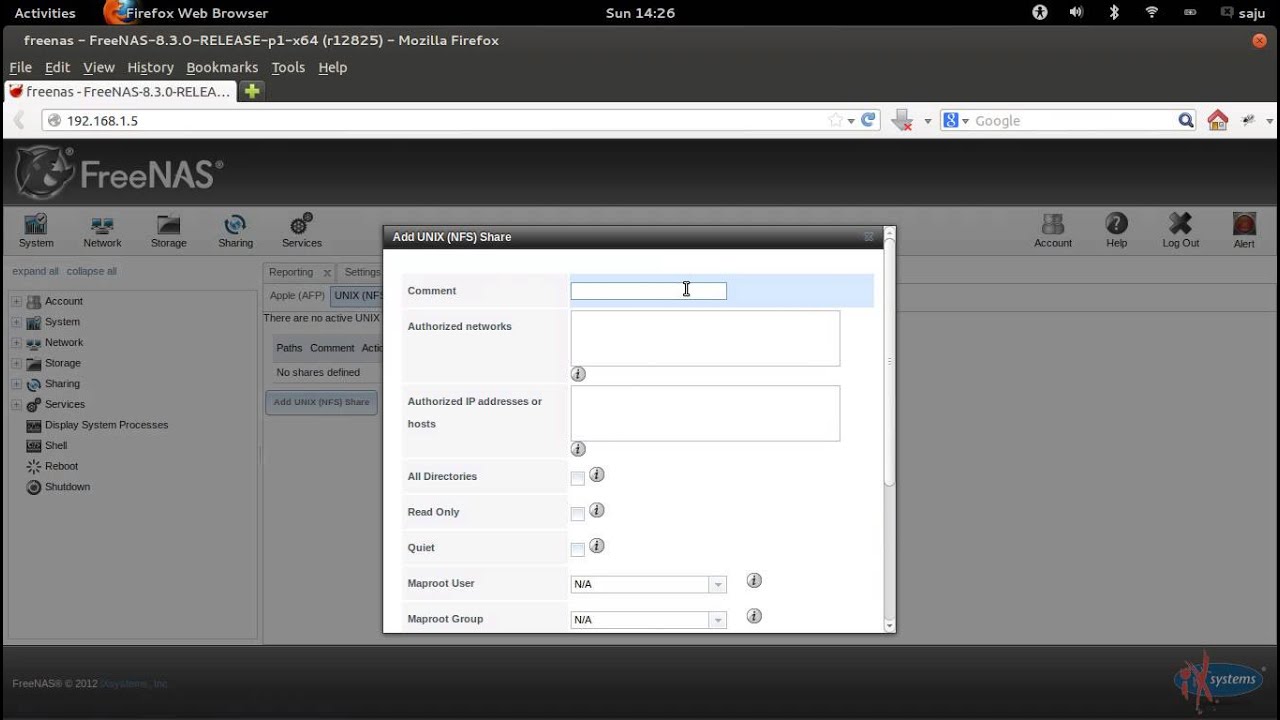Expand the Sharing tree node
The image size is (1280, 720).
tap(16, 384)
